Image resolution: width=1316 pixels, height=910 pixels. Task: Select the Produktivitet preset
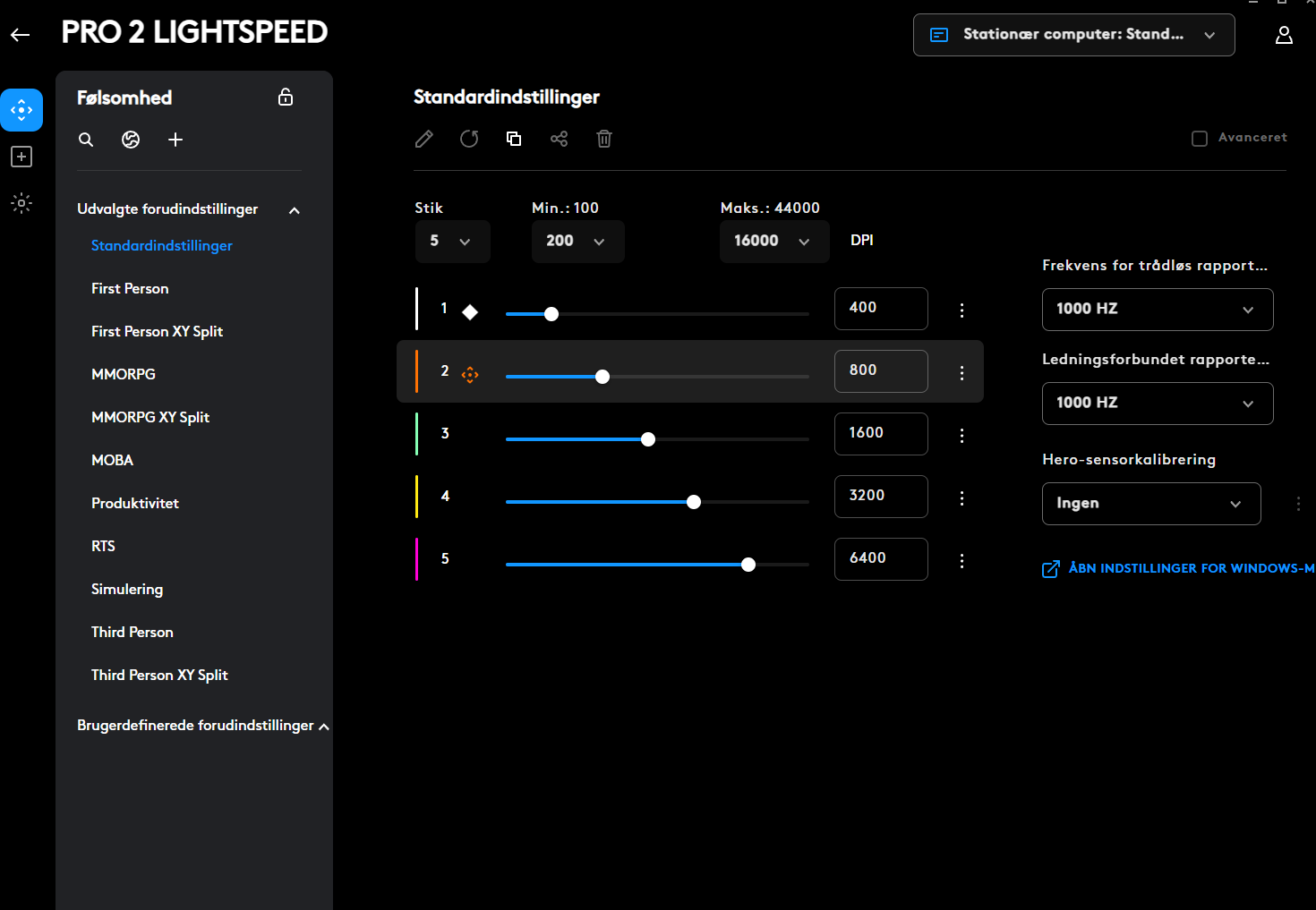(135, 503)
